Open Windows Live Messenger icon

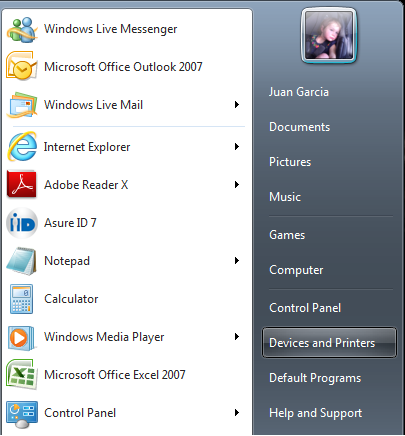(22, 30)
